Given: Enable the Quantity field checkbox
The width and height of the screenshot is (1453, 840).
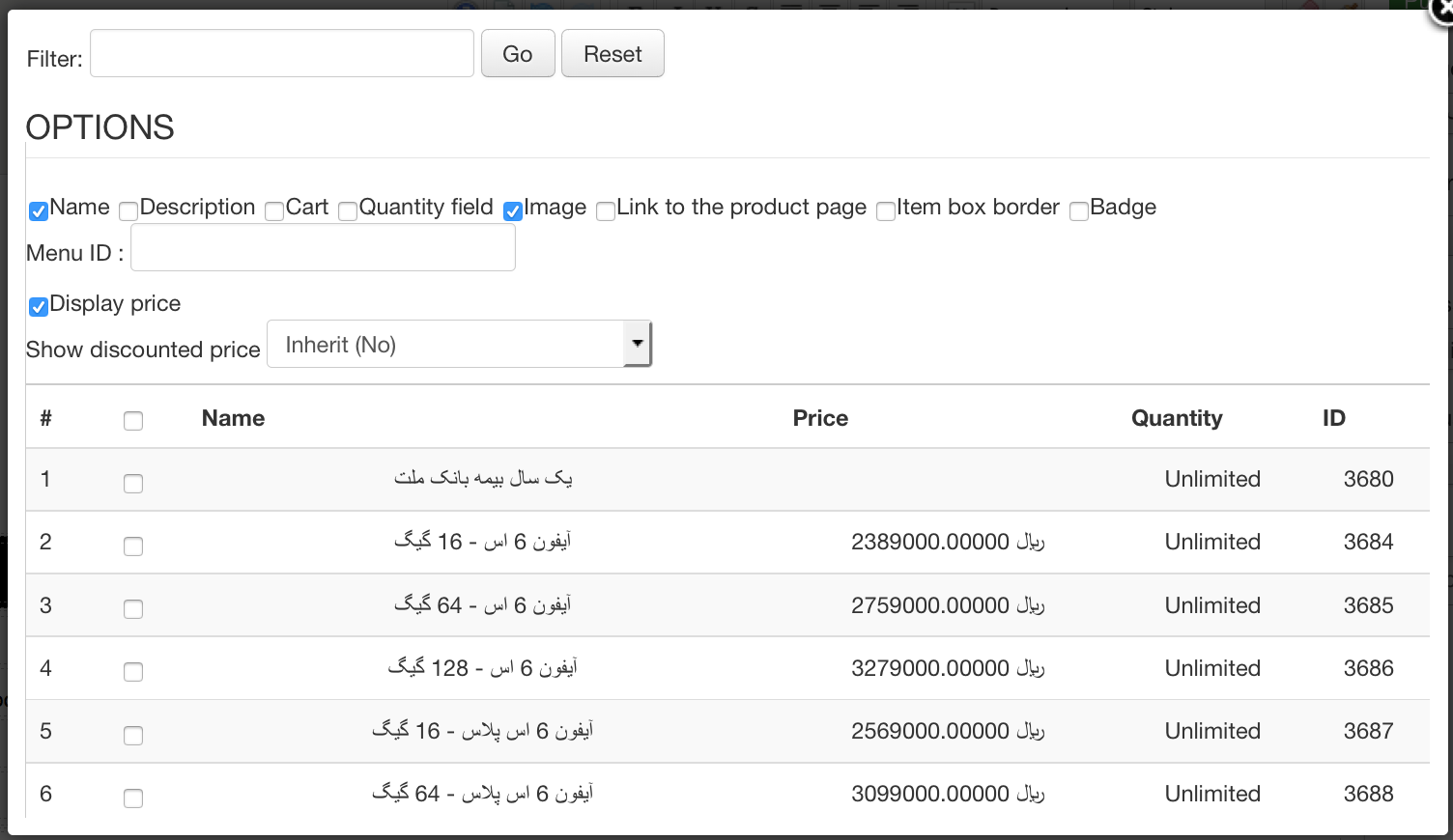Looking at the screenshot, I should point(348,210).
